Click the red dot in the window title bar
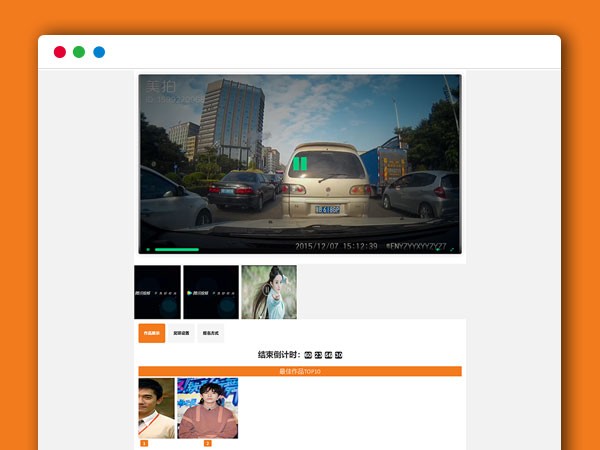Image resolution: width=600 pixels, height=450 pixels. click(60, 52)
